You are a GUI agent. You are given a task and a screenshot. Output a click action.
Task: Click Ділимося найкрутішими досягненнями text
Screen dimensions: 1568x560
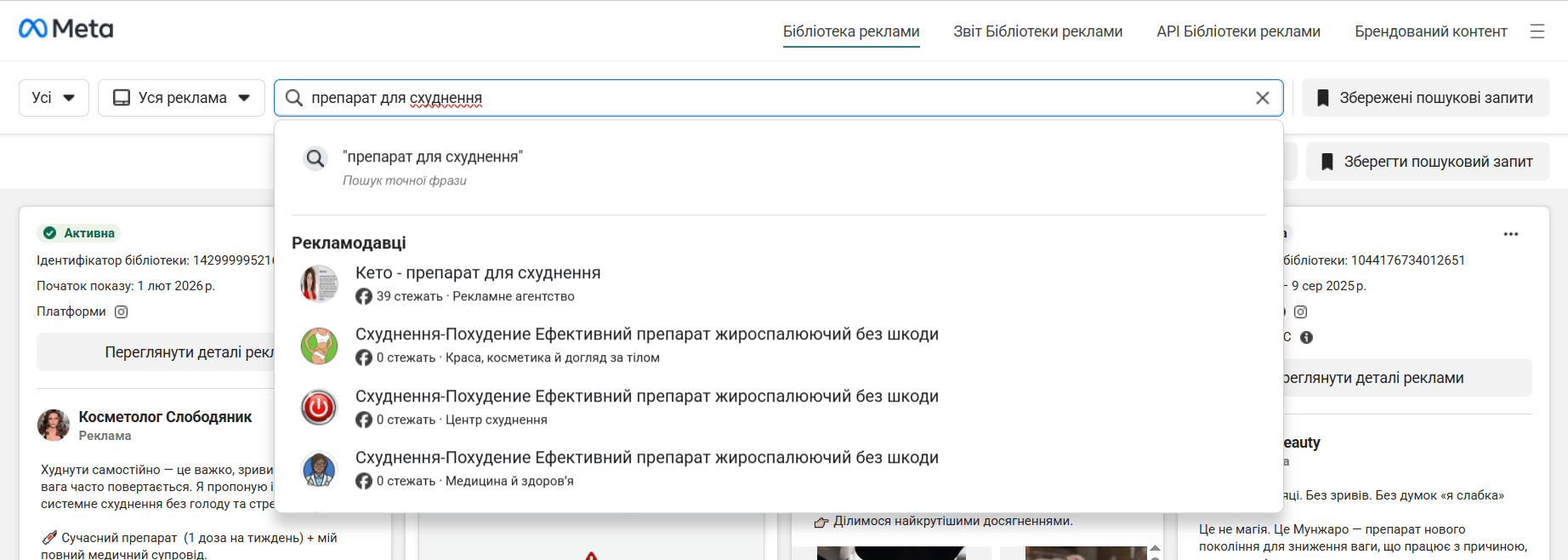(953, 521)
